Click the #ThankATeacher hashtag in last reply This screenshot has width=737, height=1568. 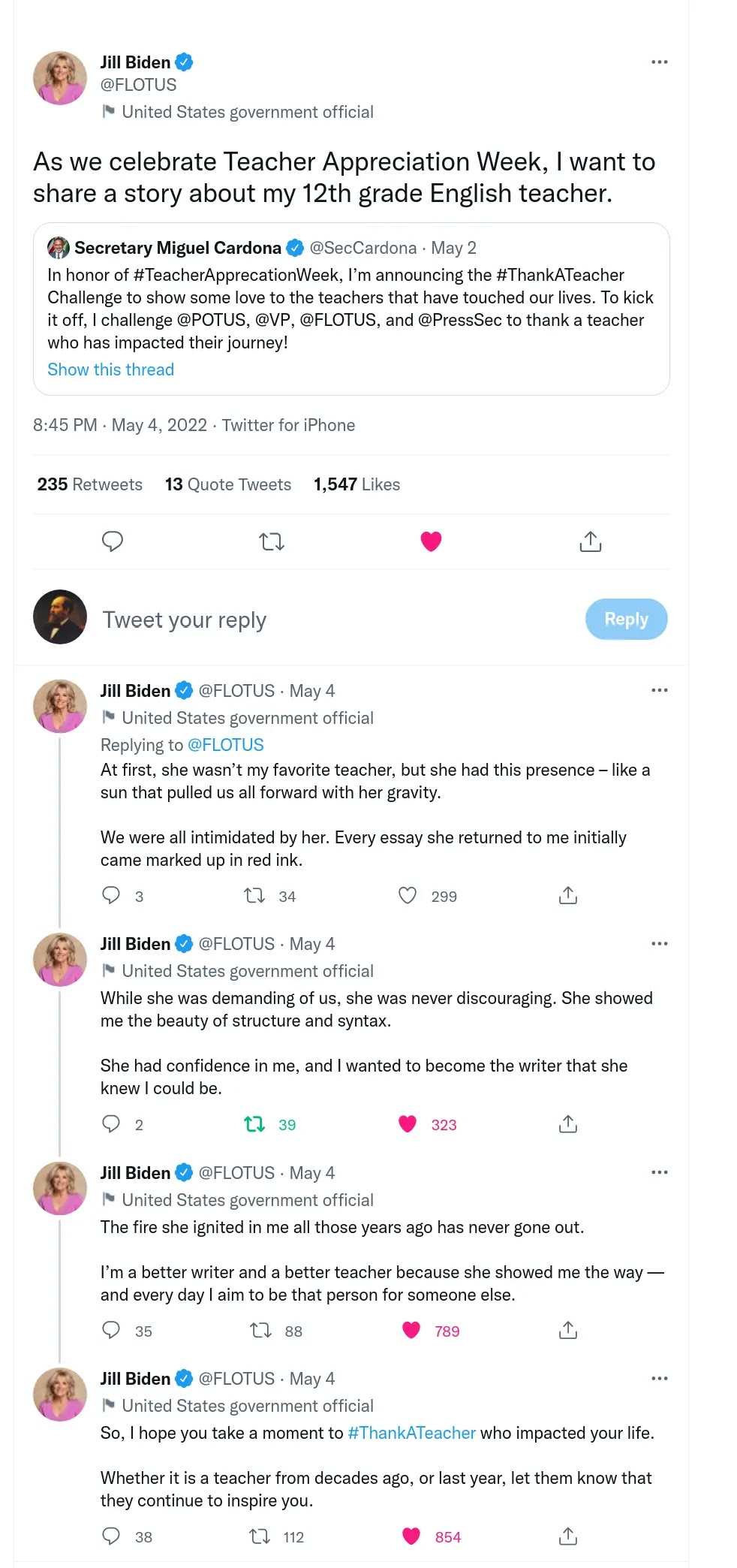(x=411, y=1433)
